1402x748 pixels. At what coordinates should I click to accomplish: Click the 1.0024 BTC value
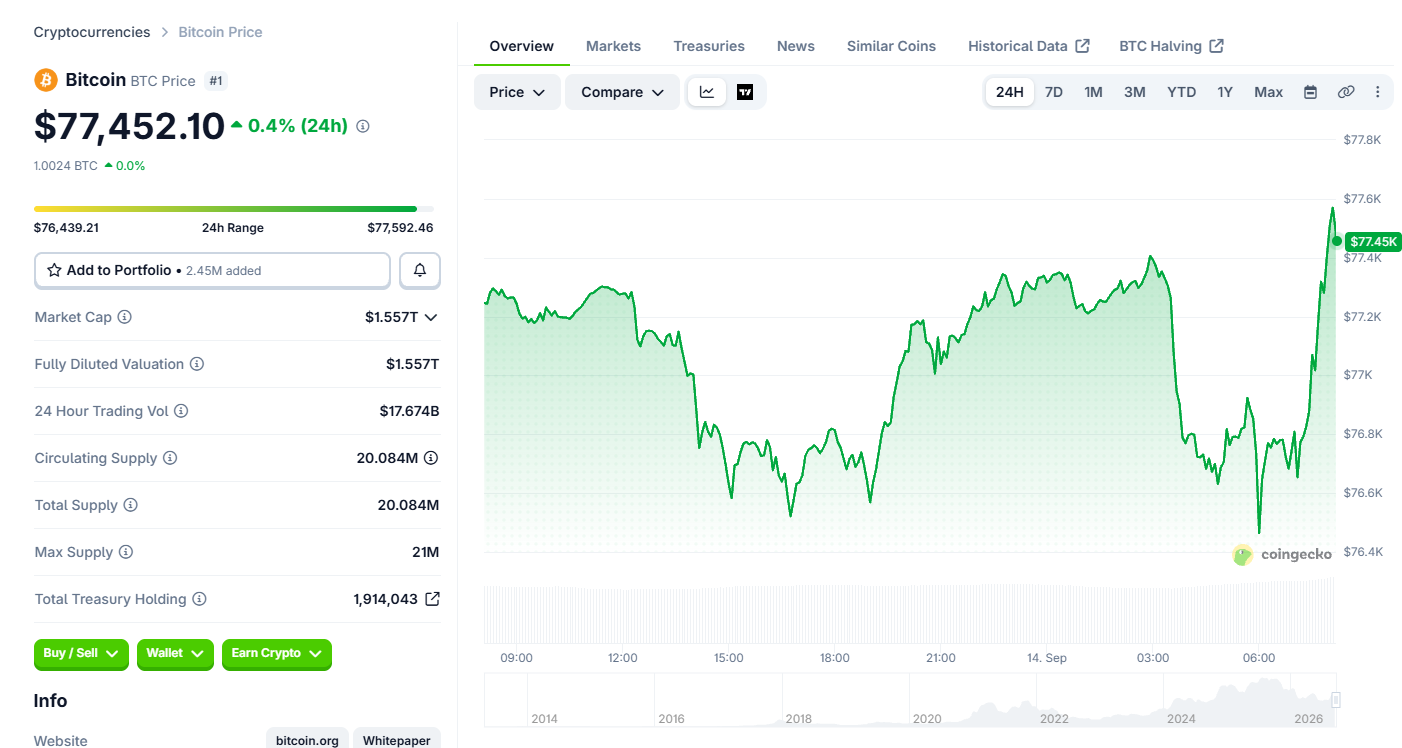coord(66,166)
